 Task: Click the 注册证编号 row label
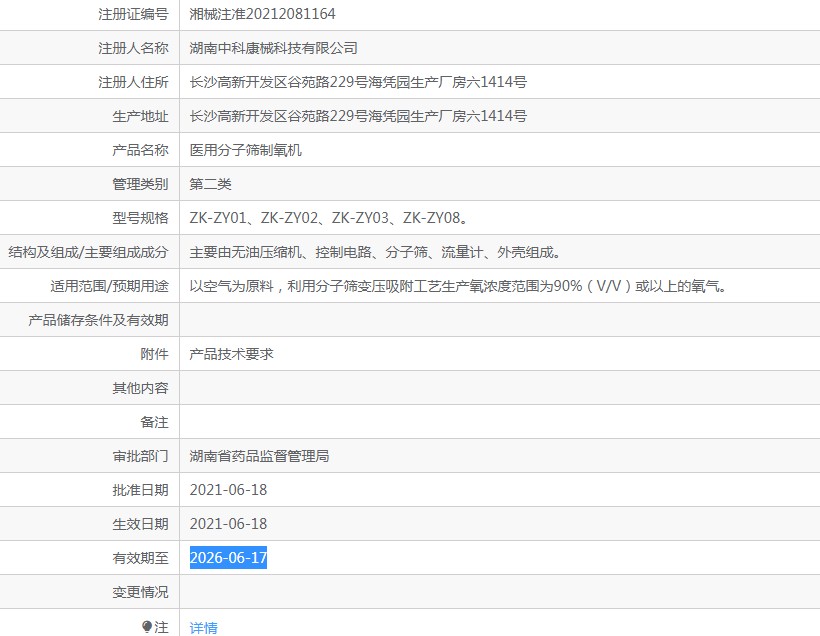click(x=133, y=14)
